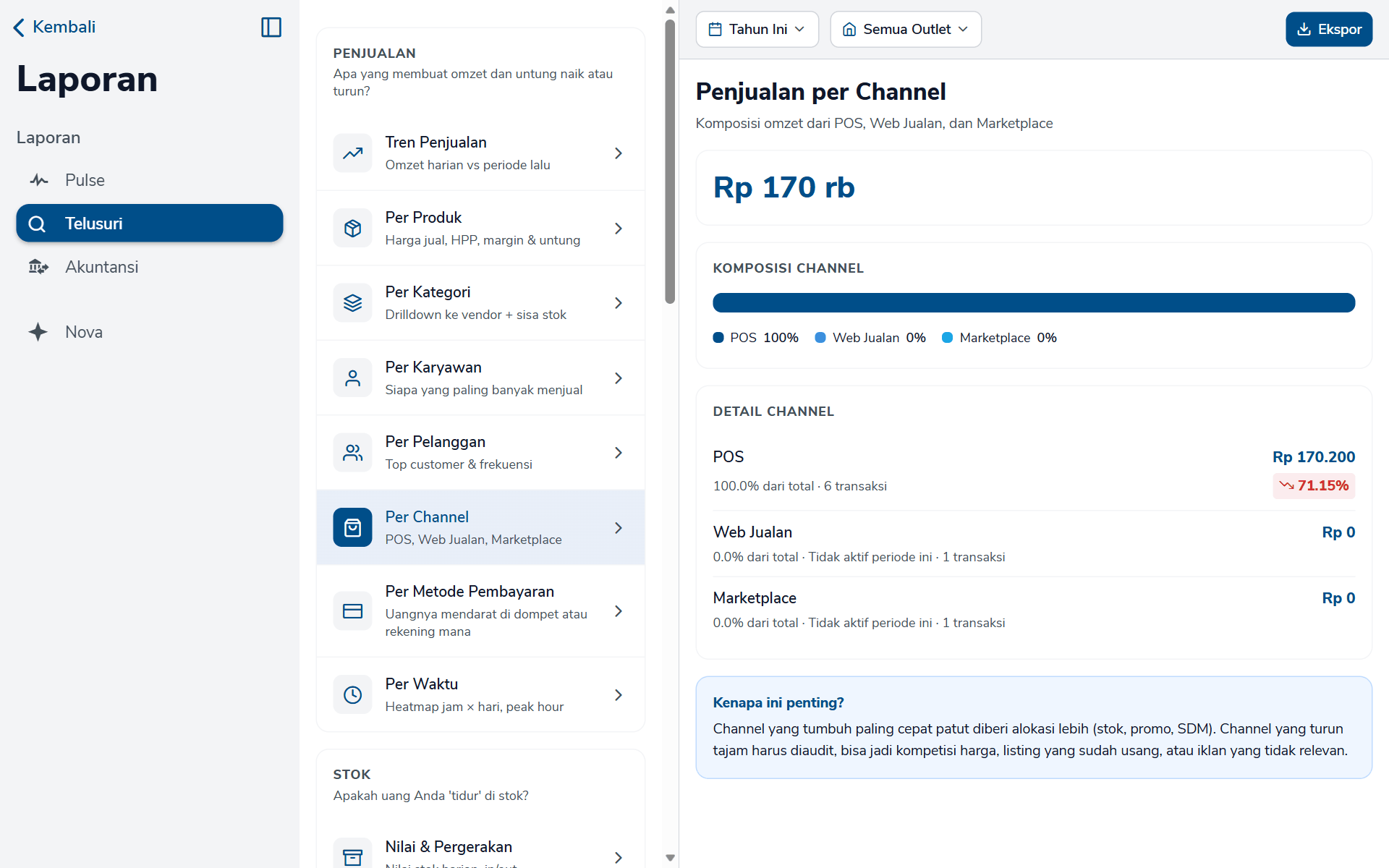Click the Per Channel shopping bag icon
Viewport: 1389px width, 868px height.
pos(352,528)
